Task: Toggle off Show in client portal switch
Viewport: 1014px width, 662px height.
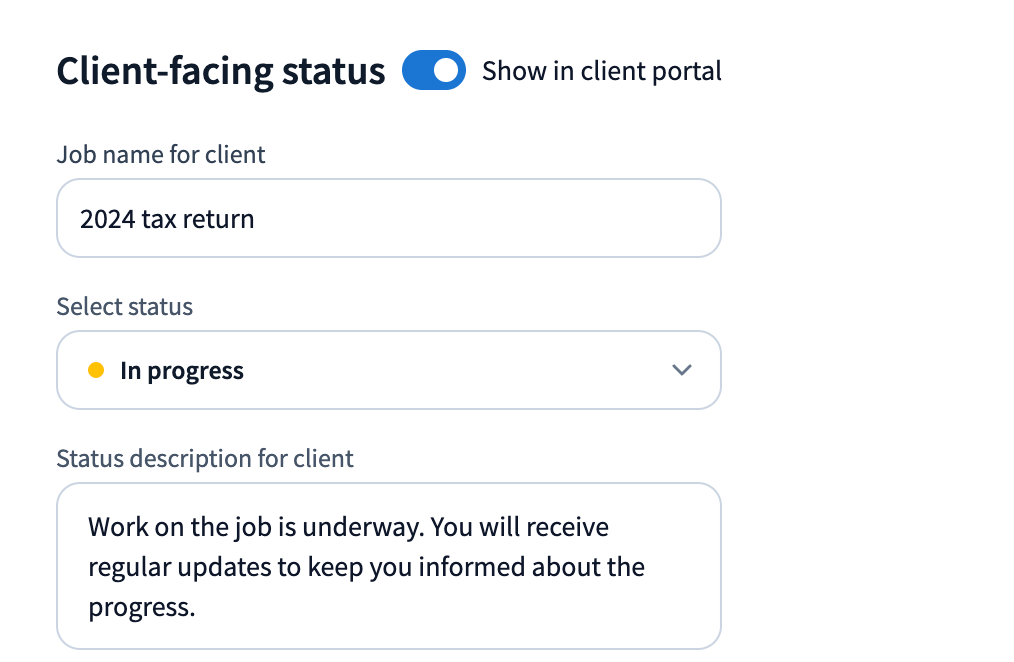Action: pos(434,71)
